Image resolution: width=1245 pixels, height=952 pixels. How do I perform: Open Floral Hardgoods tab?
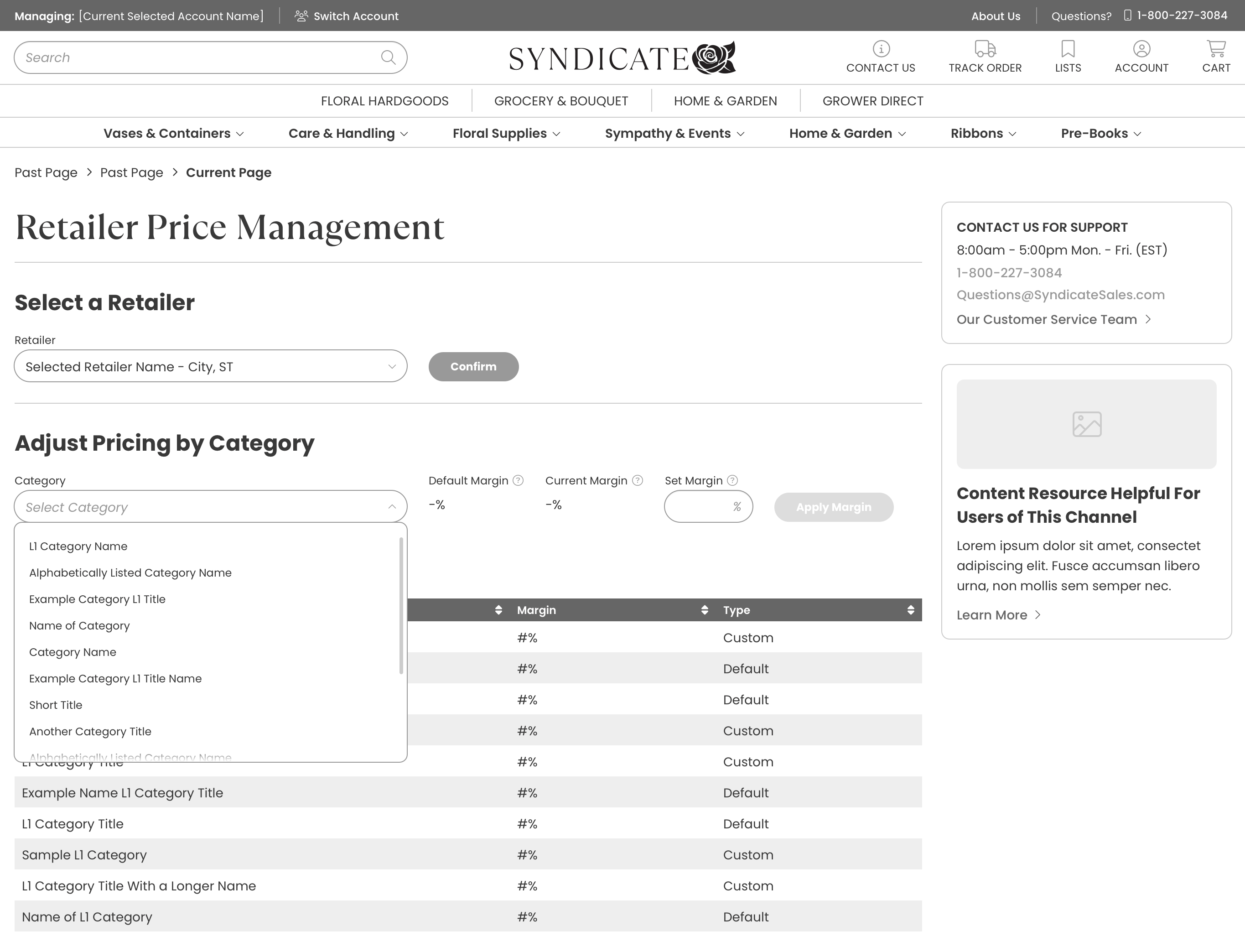384,101
